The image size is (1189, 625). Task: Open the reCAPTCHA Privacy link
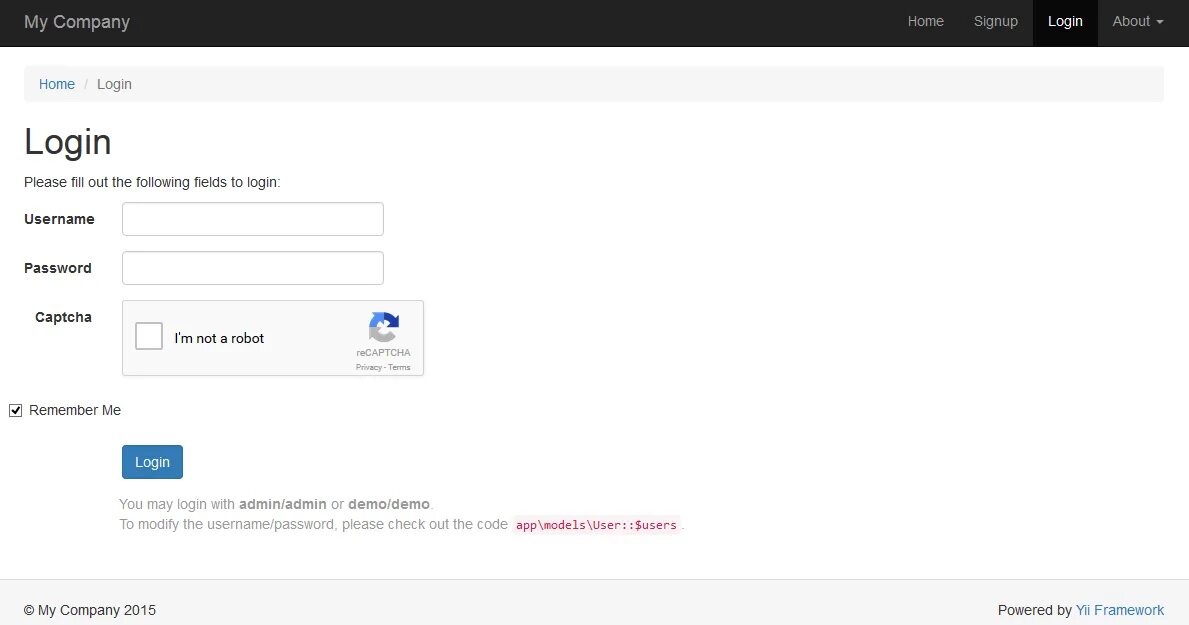368,367
